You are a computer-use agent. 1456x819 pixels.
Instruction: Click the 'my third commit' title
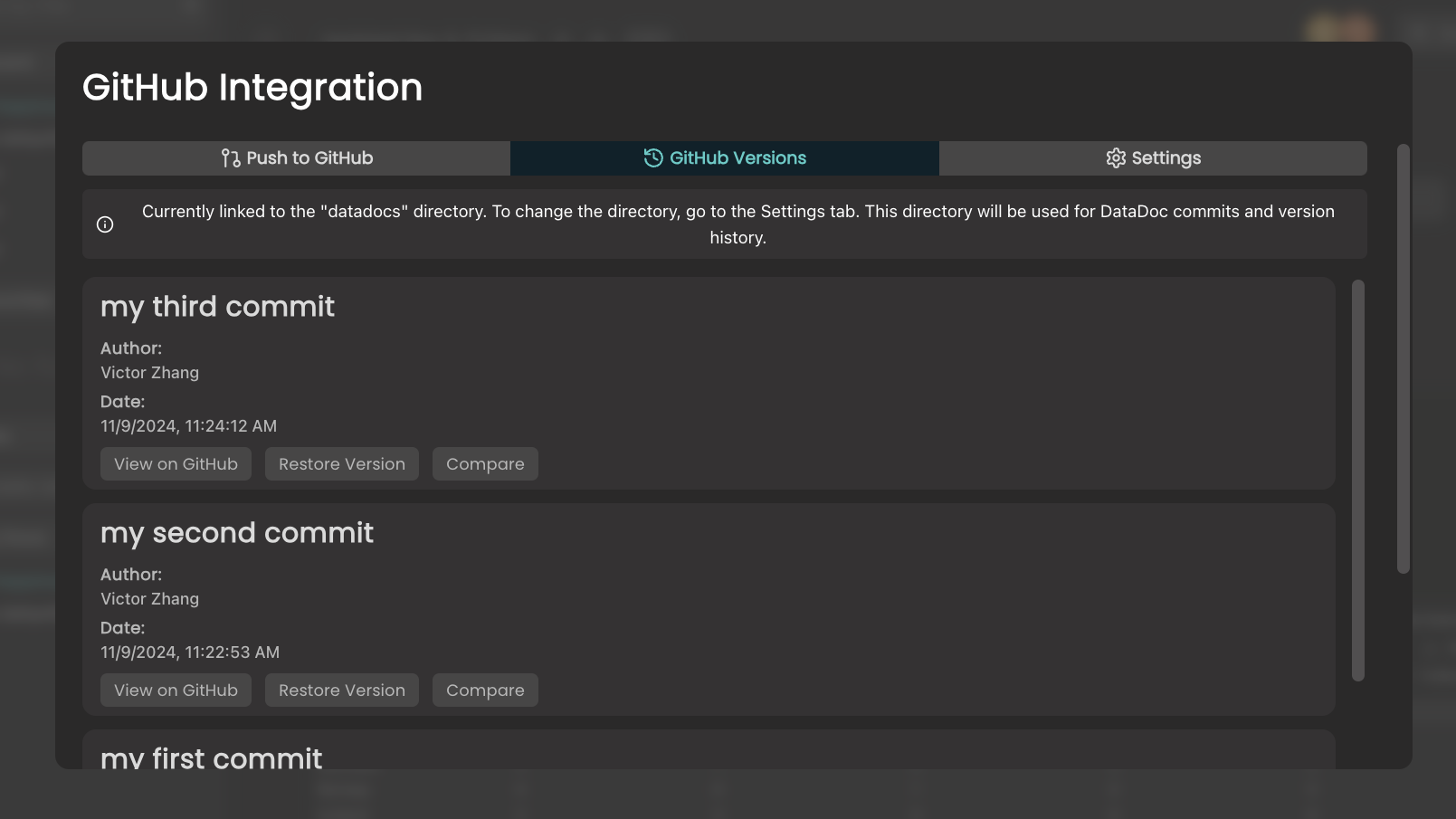[217, 308]
